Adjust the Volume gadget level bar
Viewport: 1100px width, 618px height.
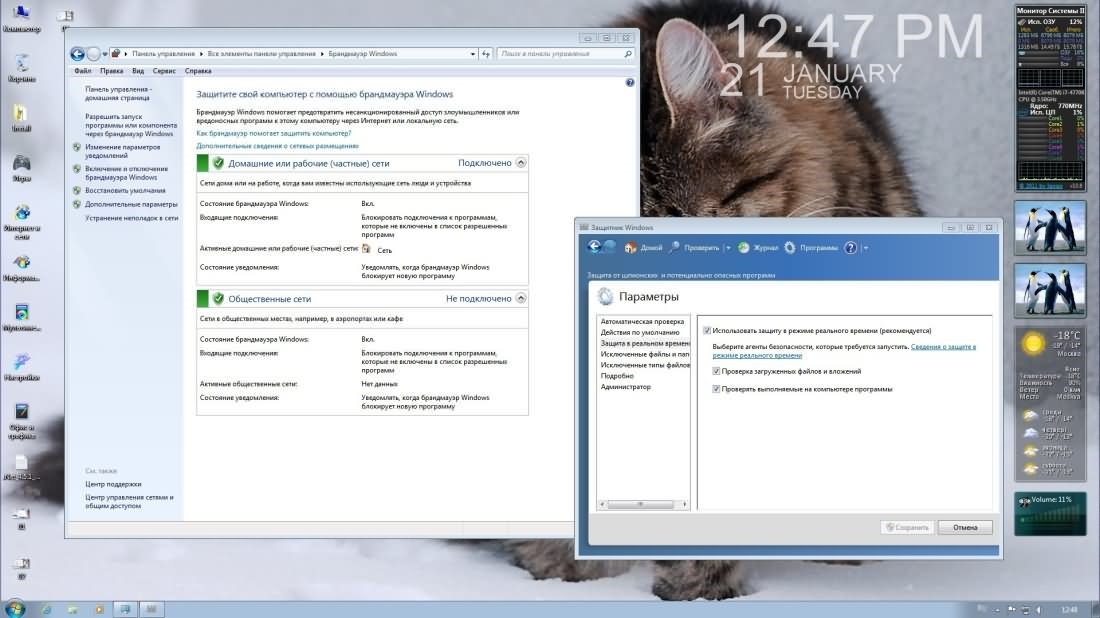click(x=1050, y=518)
